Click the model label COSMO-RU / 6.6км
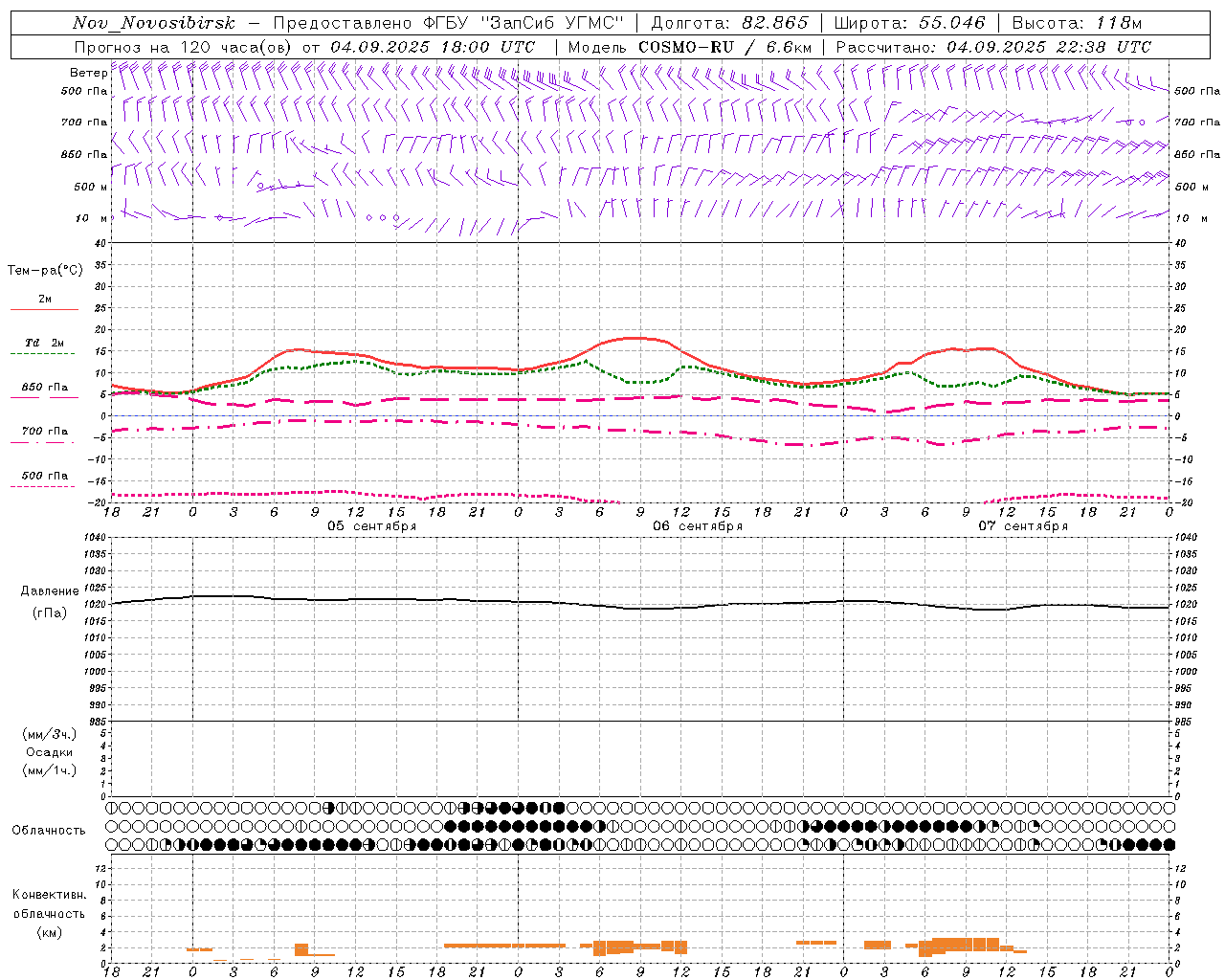The image size is (1225, 980). click(x=724, y=47)
